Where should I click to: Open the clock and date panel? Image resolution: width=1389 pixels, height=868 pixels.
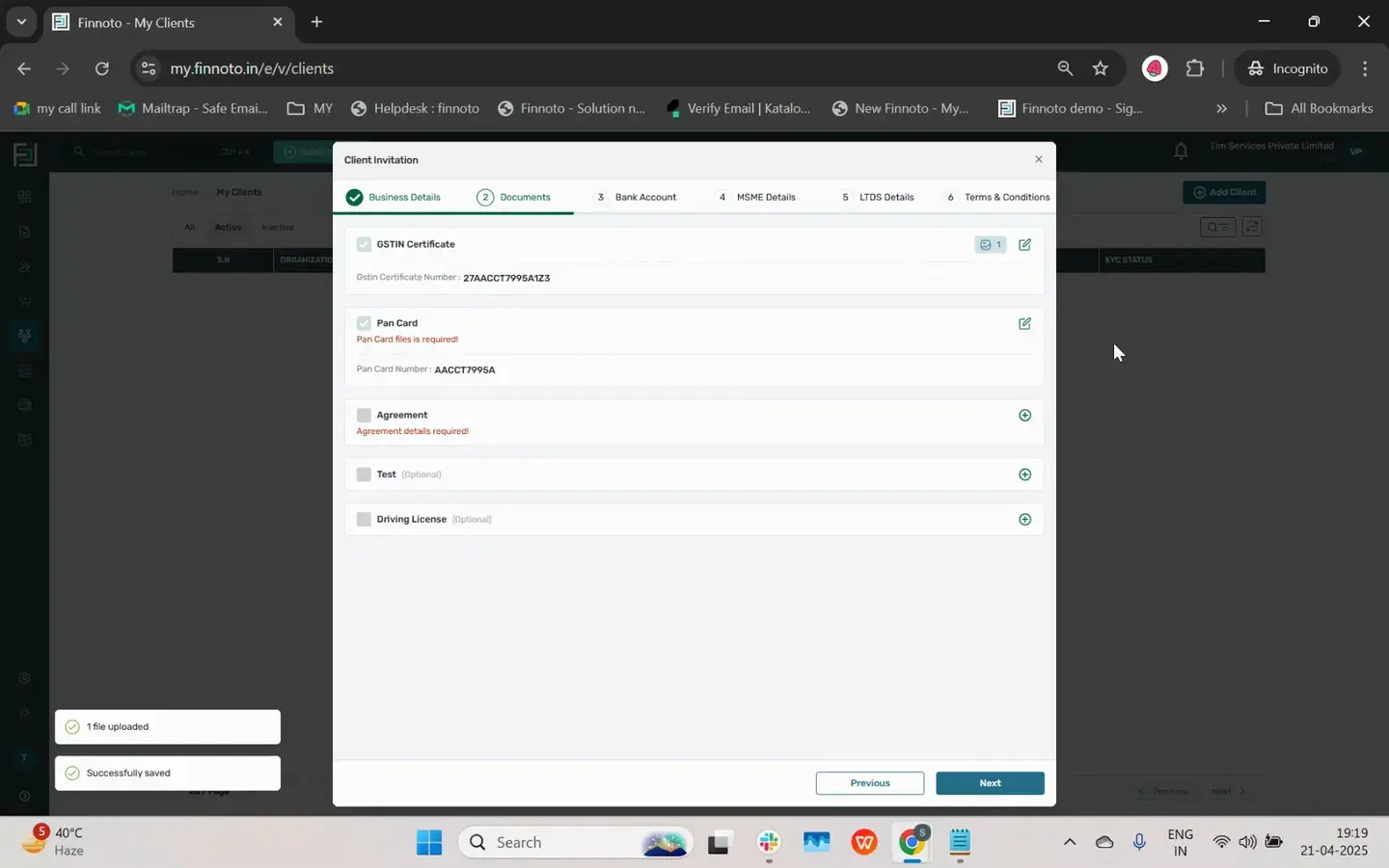(x=1333, y=842)
